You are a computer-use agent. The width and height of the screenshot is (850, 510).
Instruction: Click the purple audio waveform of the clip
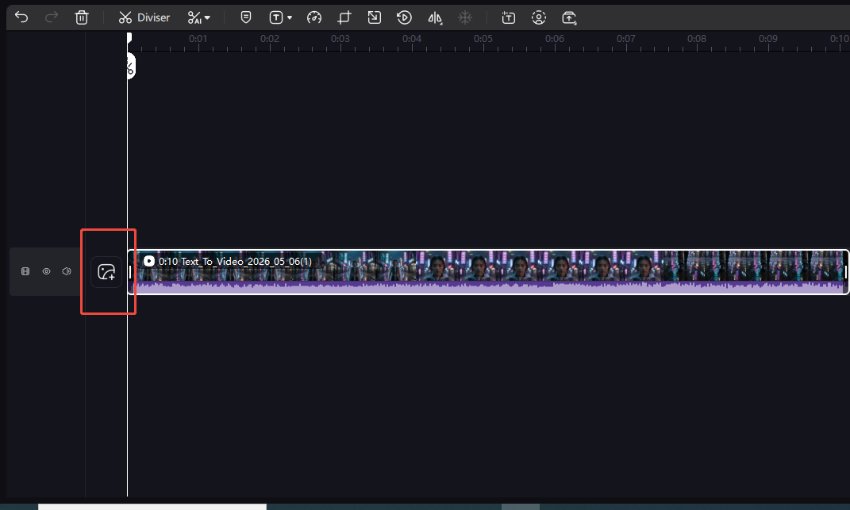tap(488, 288)
